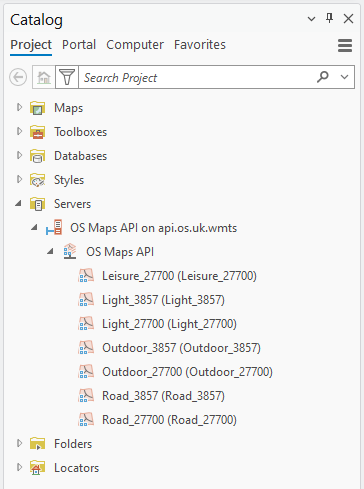Viewport: 364px width, 489px height.
Task: Click the Leisure_27700 layer icon
Action: [86, 276]
